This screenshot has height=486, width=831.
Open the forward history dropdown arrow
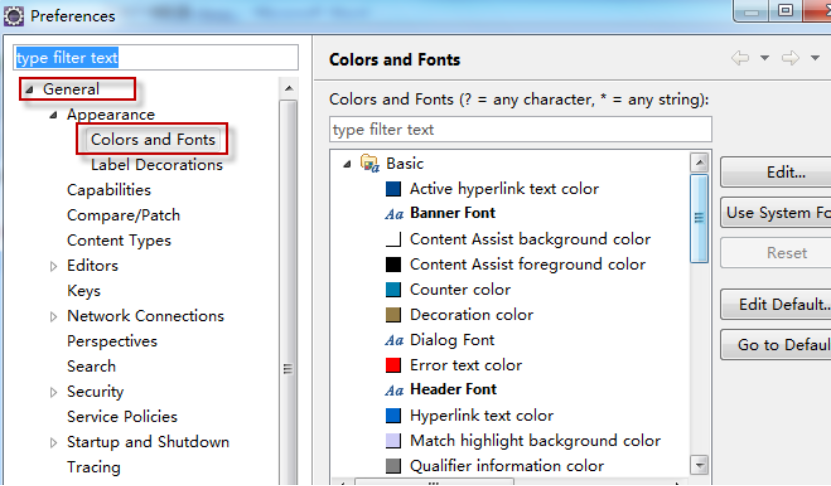[x=815, y=58]
